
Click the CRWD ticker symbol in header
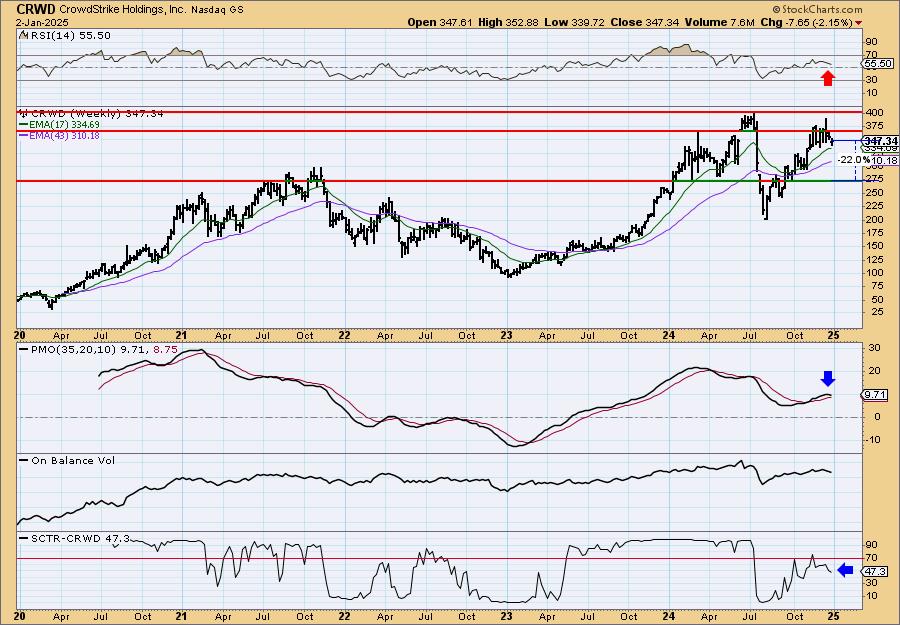pos(36,9)
